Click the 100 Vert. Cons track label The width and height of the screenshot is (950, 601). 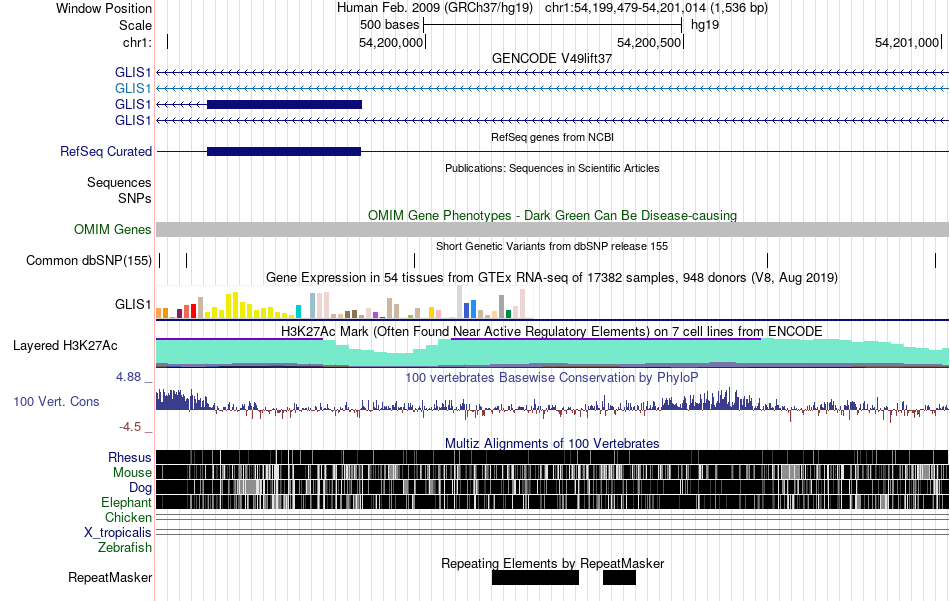click(x=56, y=401)
